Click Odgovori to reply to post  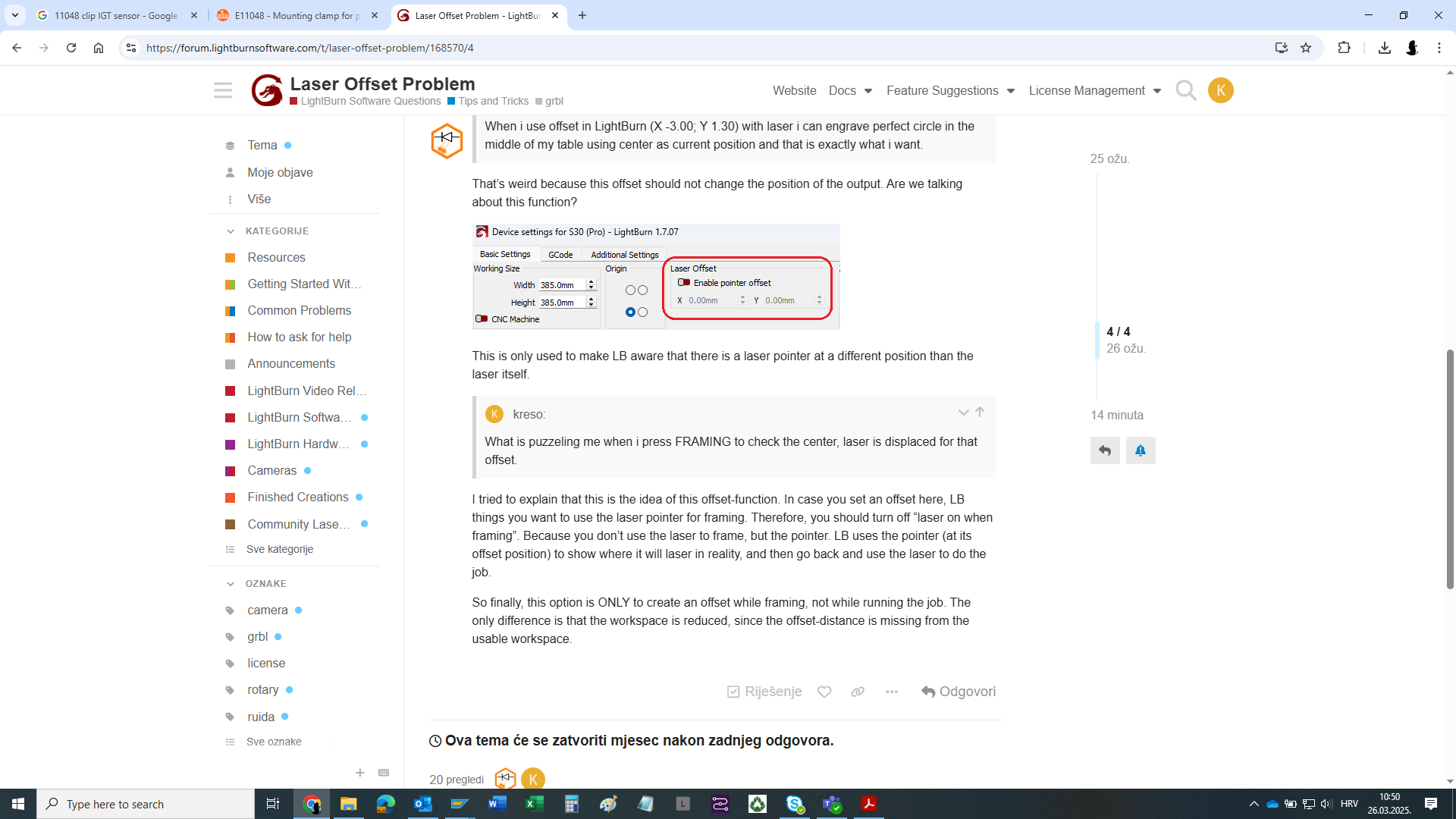tap(959, 692)
